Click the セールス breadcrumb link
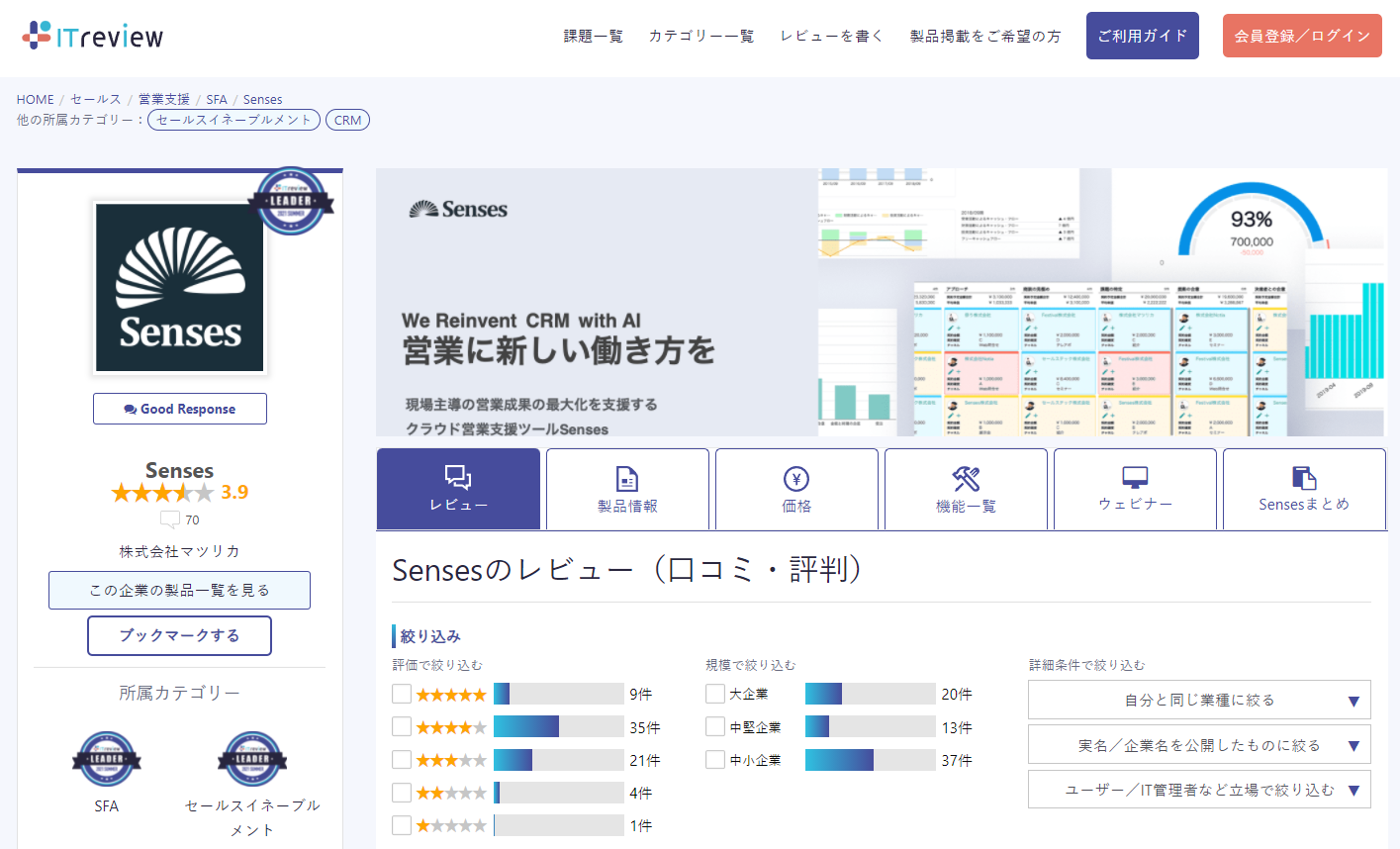 pyautogui.click(x=96, y=99)
